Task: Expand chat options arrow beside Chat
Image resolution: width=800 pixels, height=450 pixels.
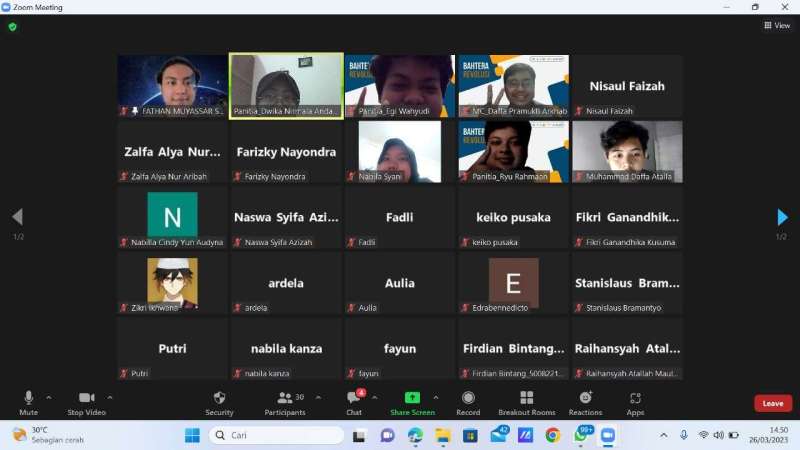Action: click(x=374, y=397)
